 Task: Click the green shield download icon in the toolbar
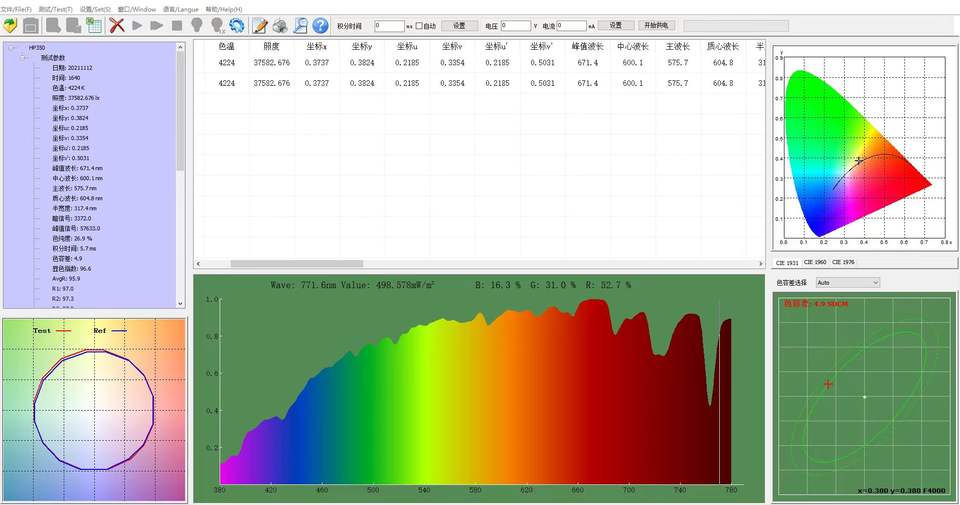[10, 26]
